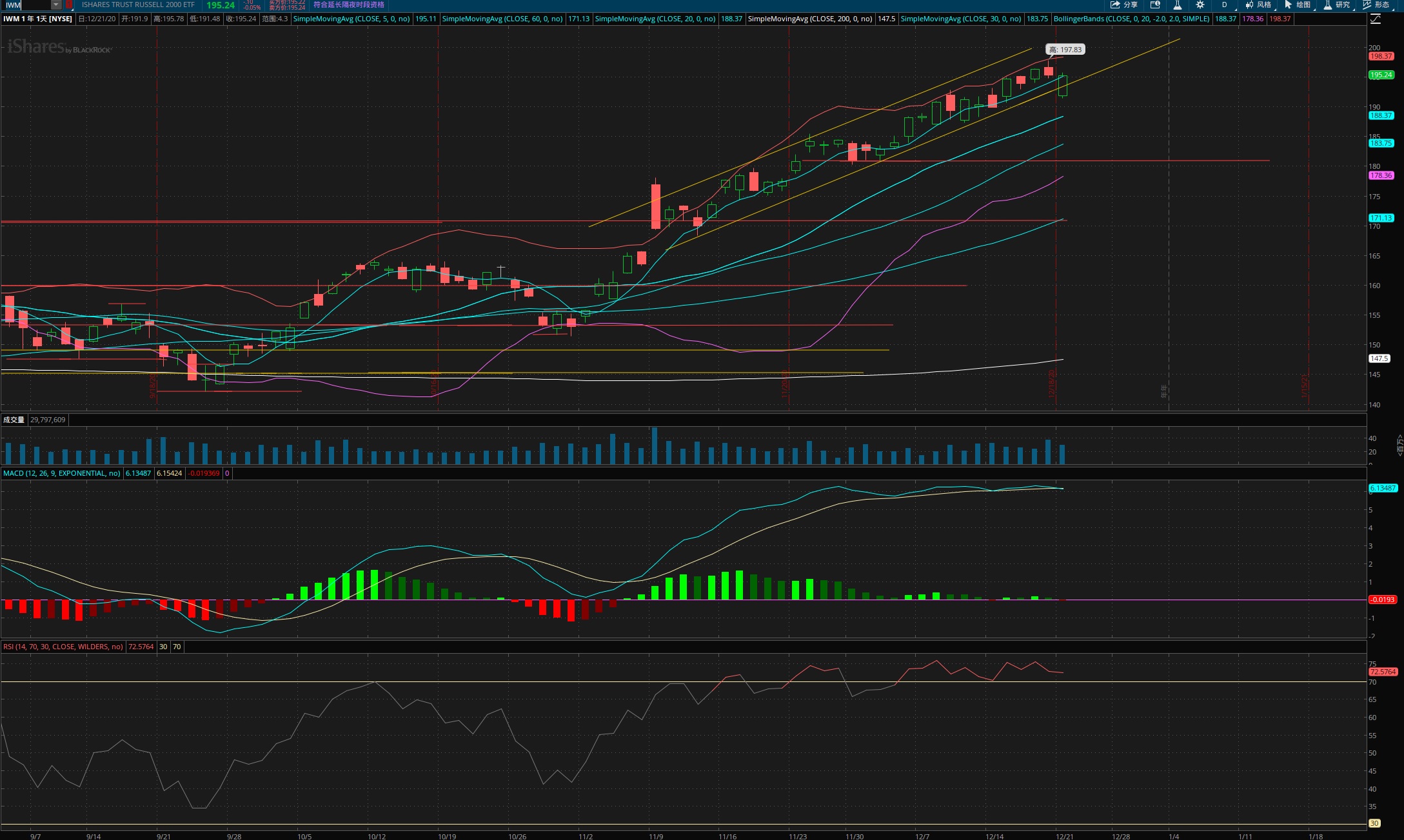Click the RSI overbought value 70 field
Image resolution: width=1404 pixels, height=840 pixels.
coord(177,647)
